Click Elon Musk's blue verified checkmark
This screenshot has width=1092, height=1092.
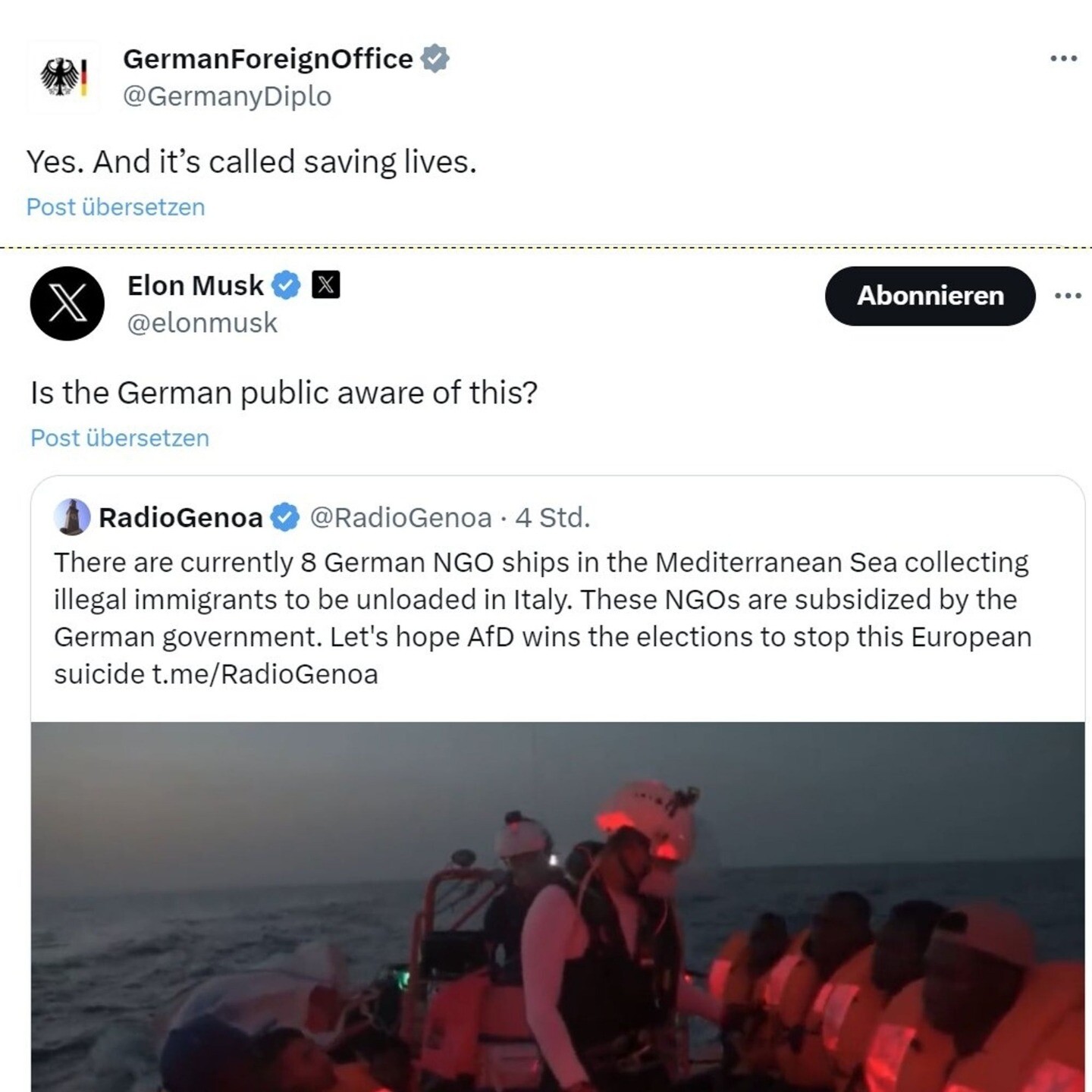coord(287,285)
